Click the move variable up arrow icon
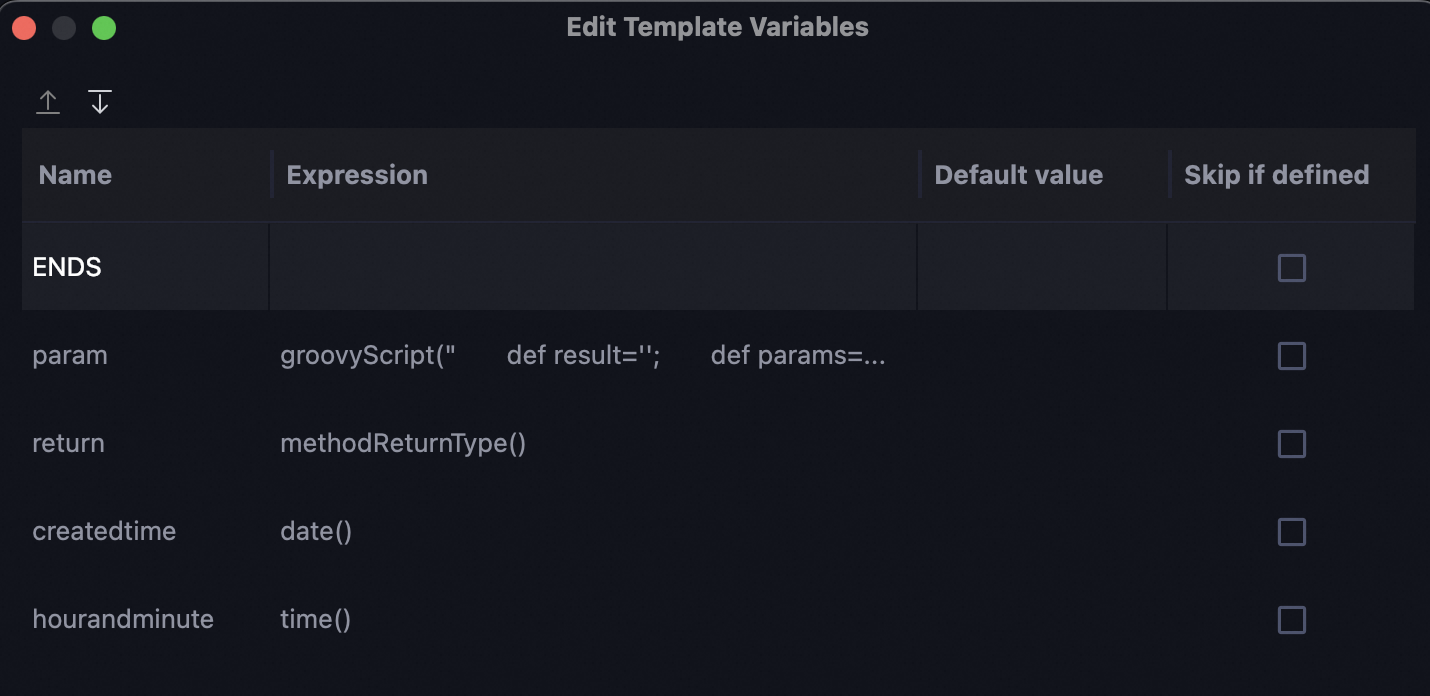Image resolution: width=1430 pixels, height=696 pixels. coord(48,102)
